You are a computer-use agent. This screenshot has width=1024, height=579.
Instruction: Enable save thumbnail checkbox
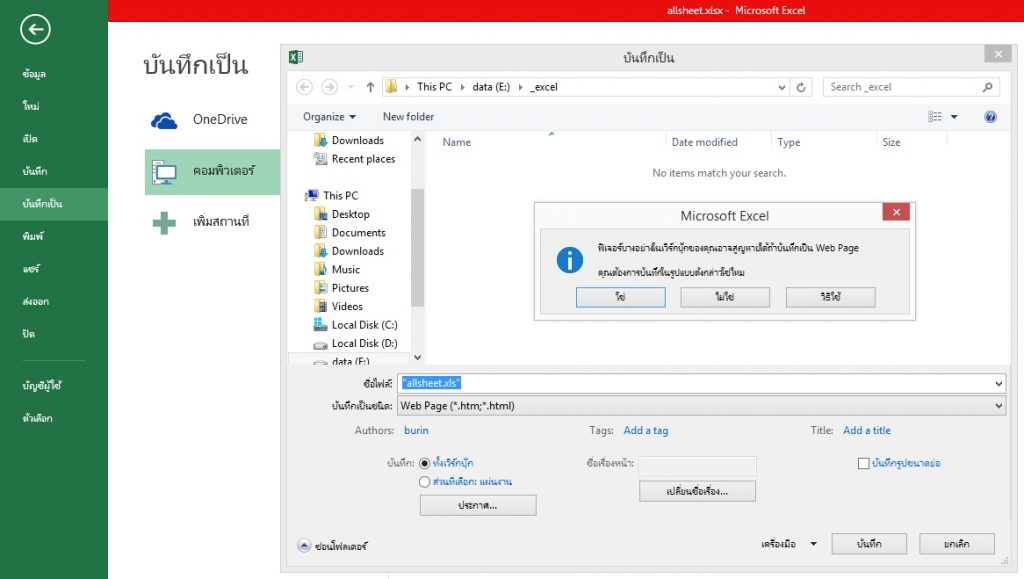click(x=863, y=463)
